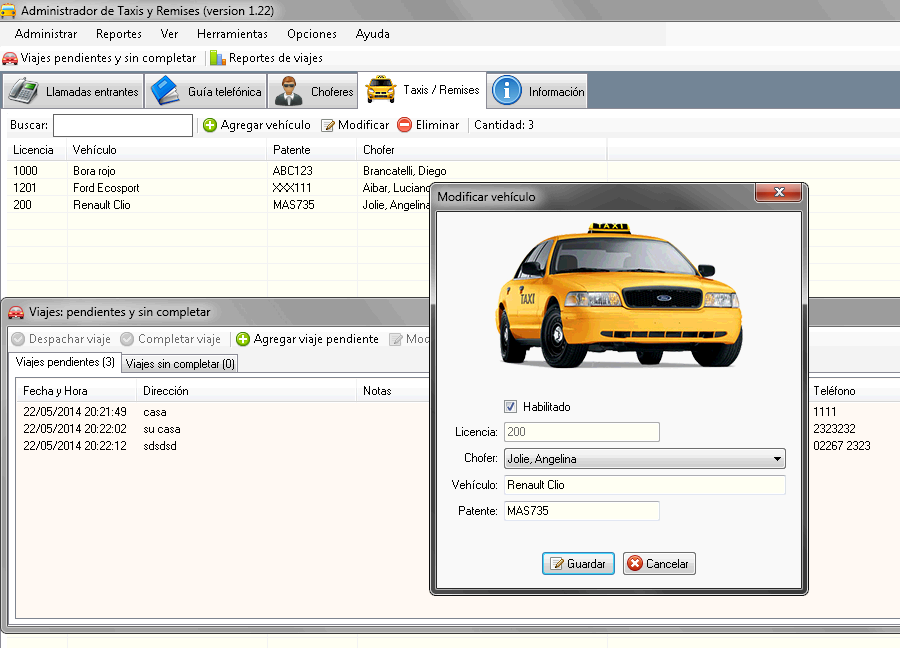Open the Ayuda menu
The height and width of the screenshot is (648, 900).
pos(373,34)
